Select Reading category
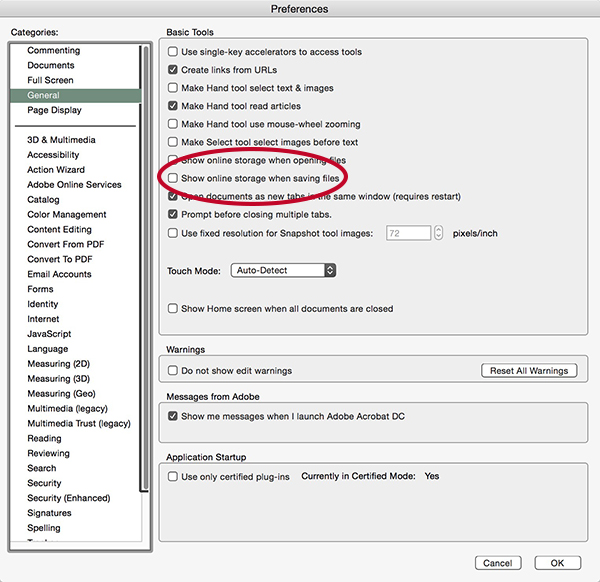600x582 pixels. pos(44,439)
